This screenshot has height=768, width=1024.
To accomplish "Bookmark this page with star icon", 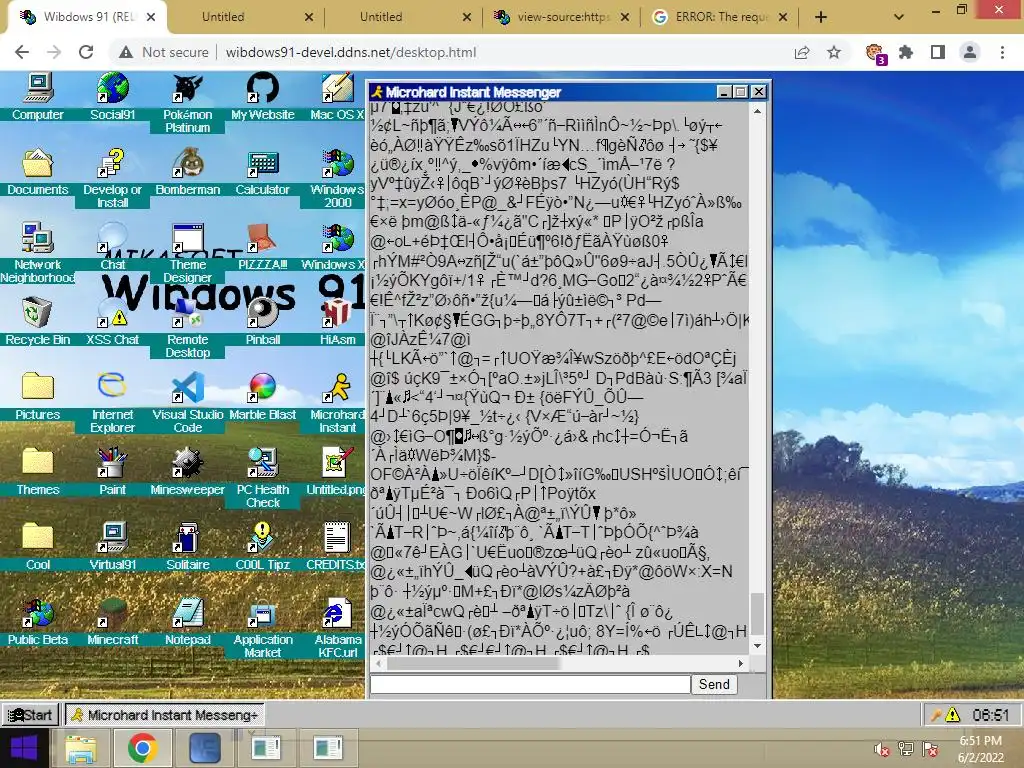I will point(834,52).
